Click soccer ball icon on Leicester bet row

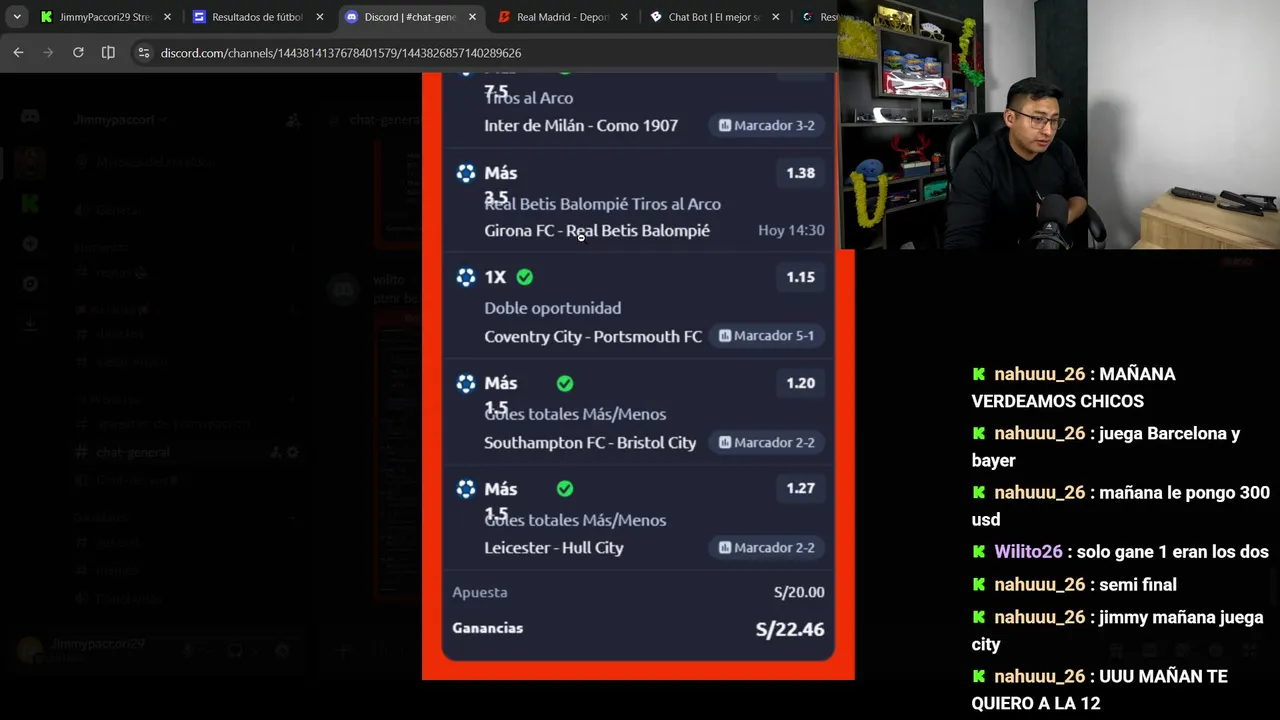[466, 488]
